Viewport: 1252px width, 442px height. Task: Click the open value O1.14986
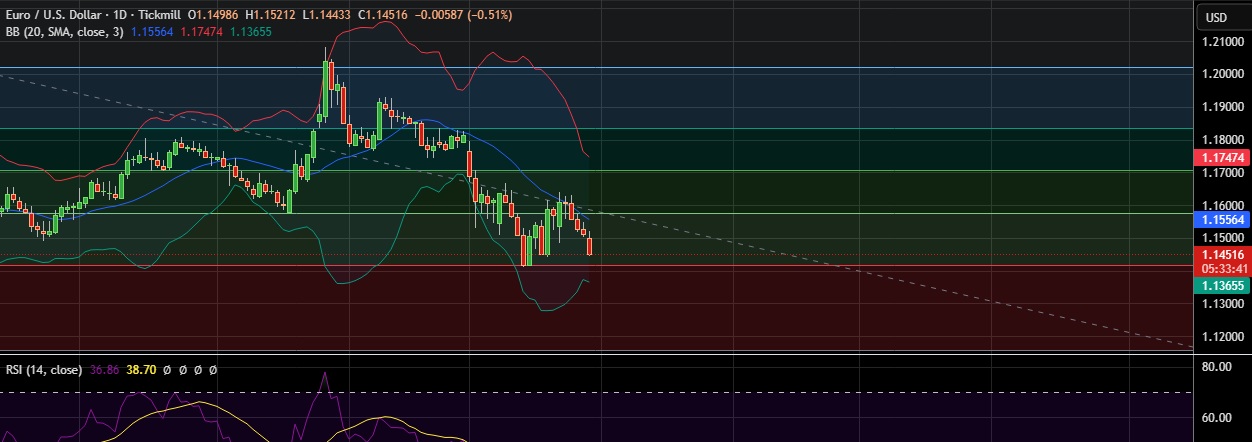tap(214, 15)
